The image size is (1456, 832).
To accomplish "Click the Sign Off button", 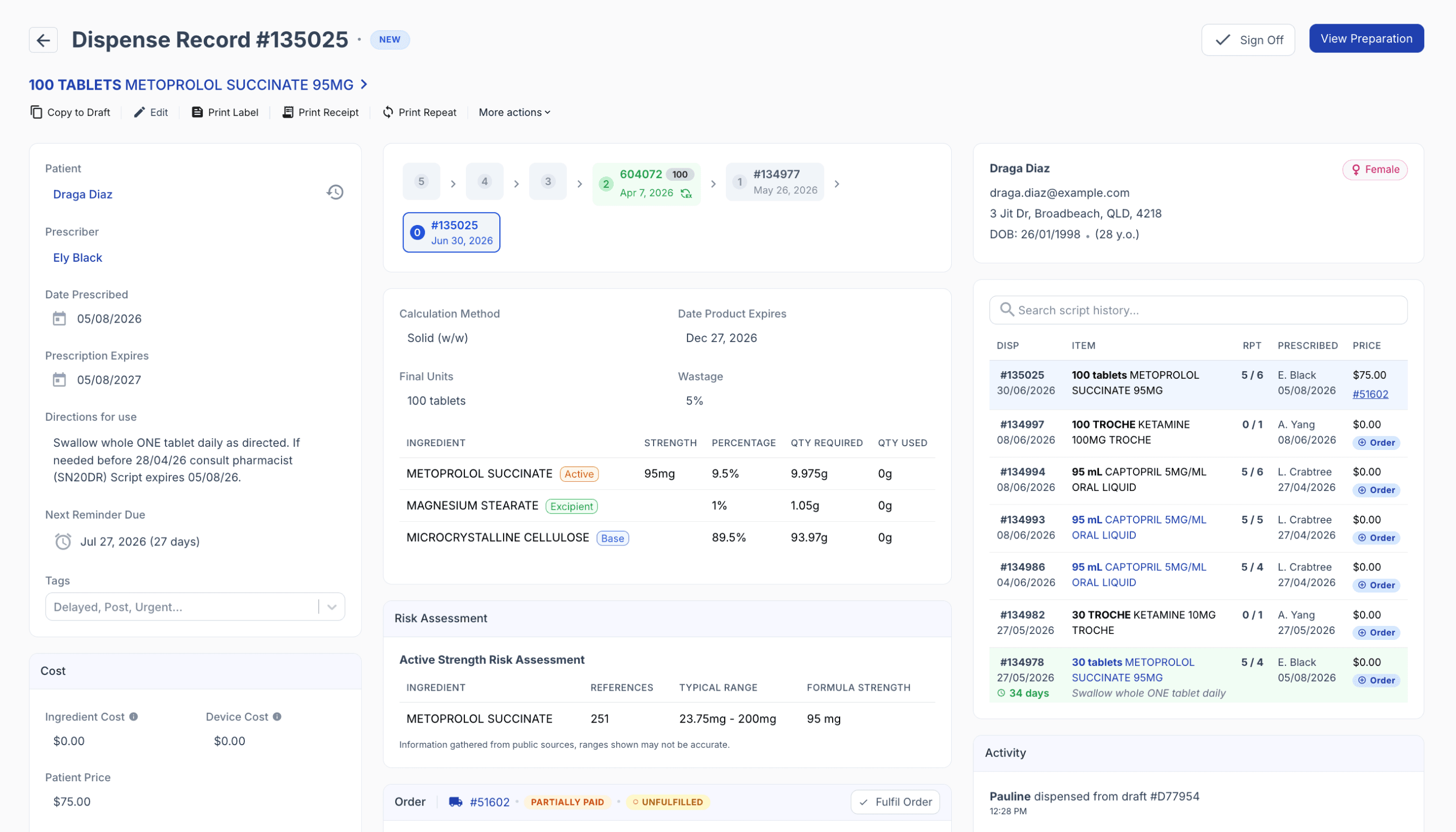I will 1248,40.
